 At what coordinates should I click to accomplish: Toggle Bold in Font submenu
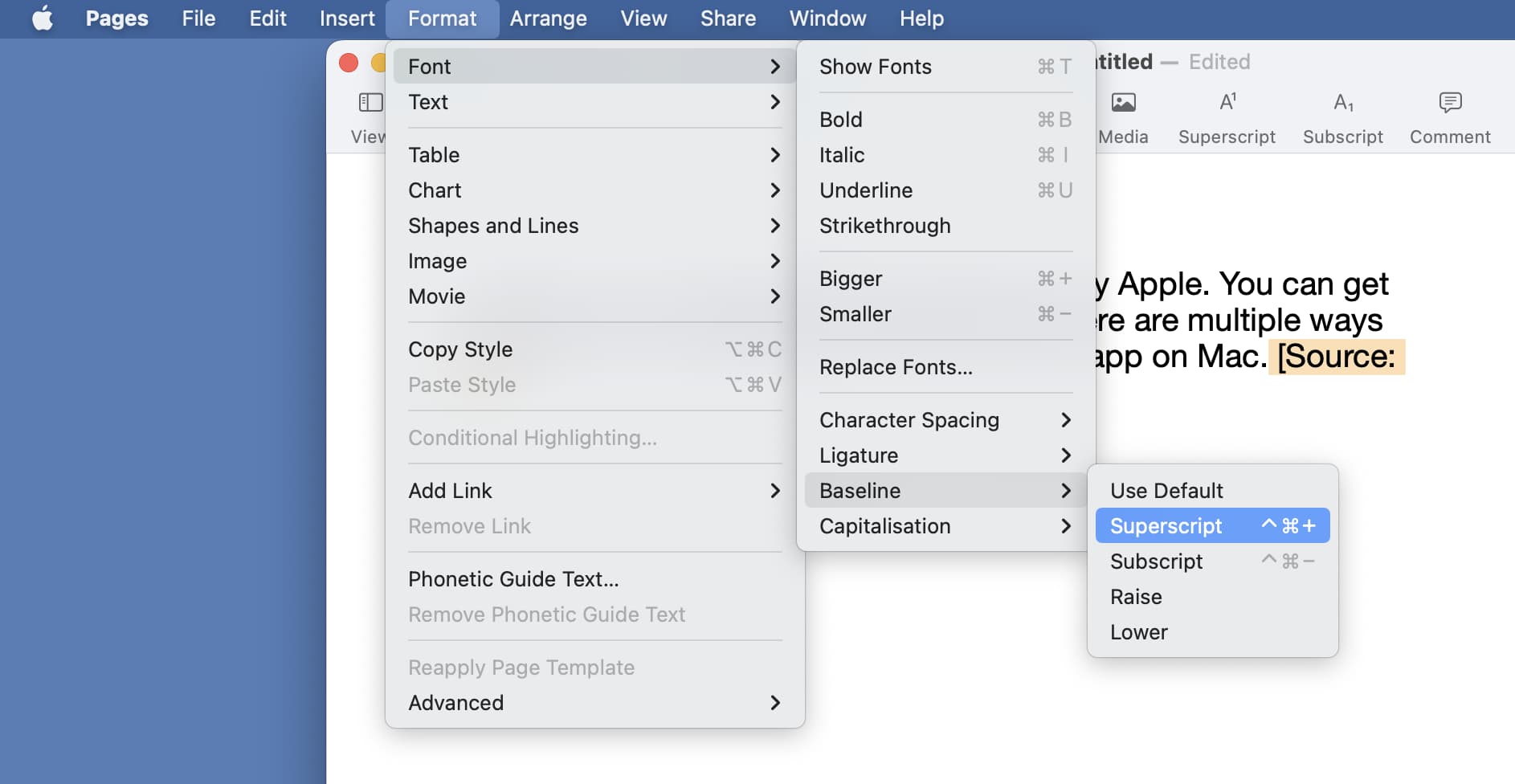click(x=945, y=120)
